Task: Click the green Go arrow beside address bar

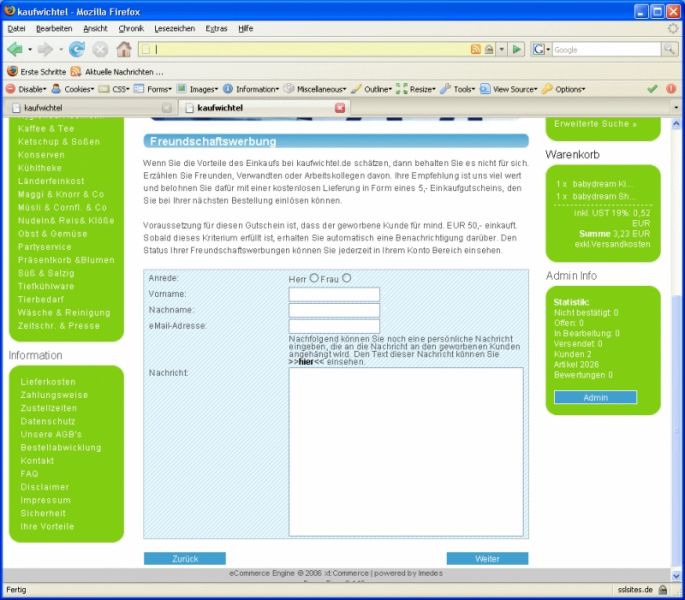Action: tap(516, 49)
